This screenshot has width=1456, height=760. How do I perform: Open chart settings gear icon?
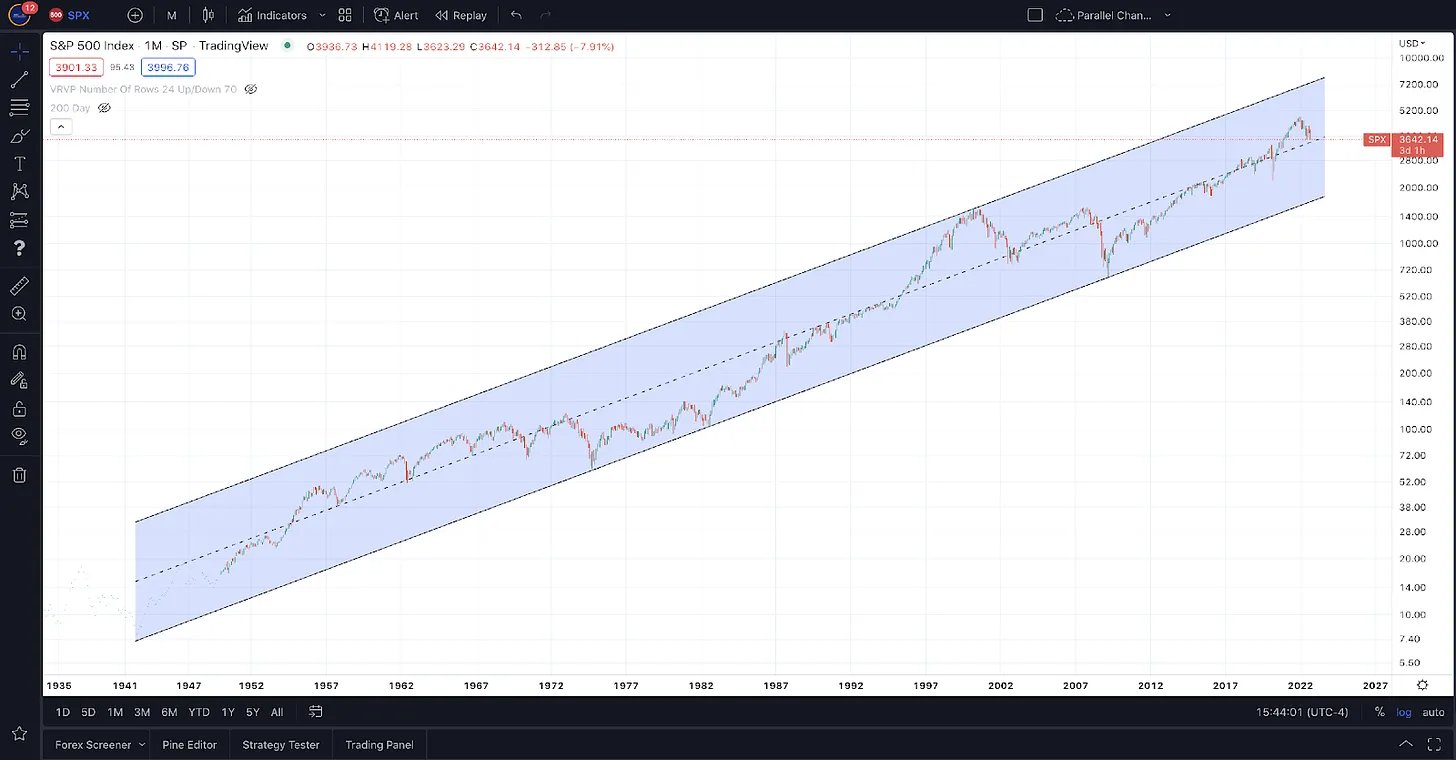tap(1423, 684)
